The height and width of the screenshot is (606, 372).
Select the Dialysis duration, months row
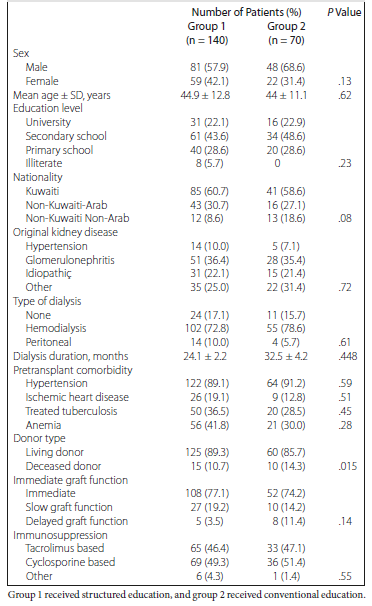tap(185, 356)
